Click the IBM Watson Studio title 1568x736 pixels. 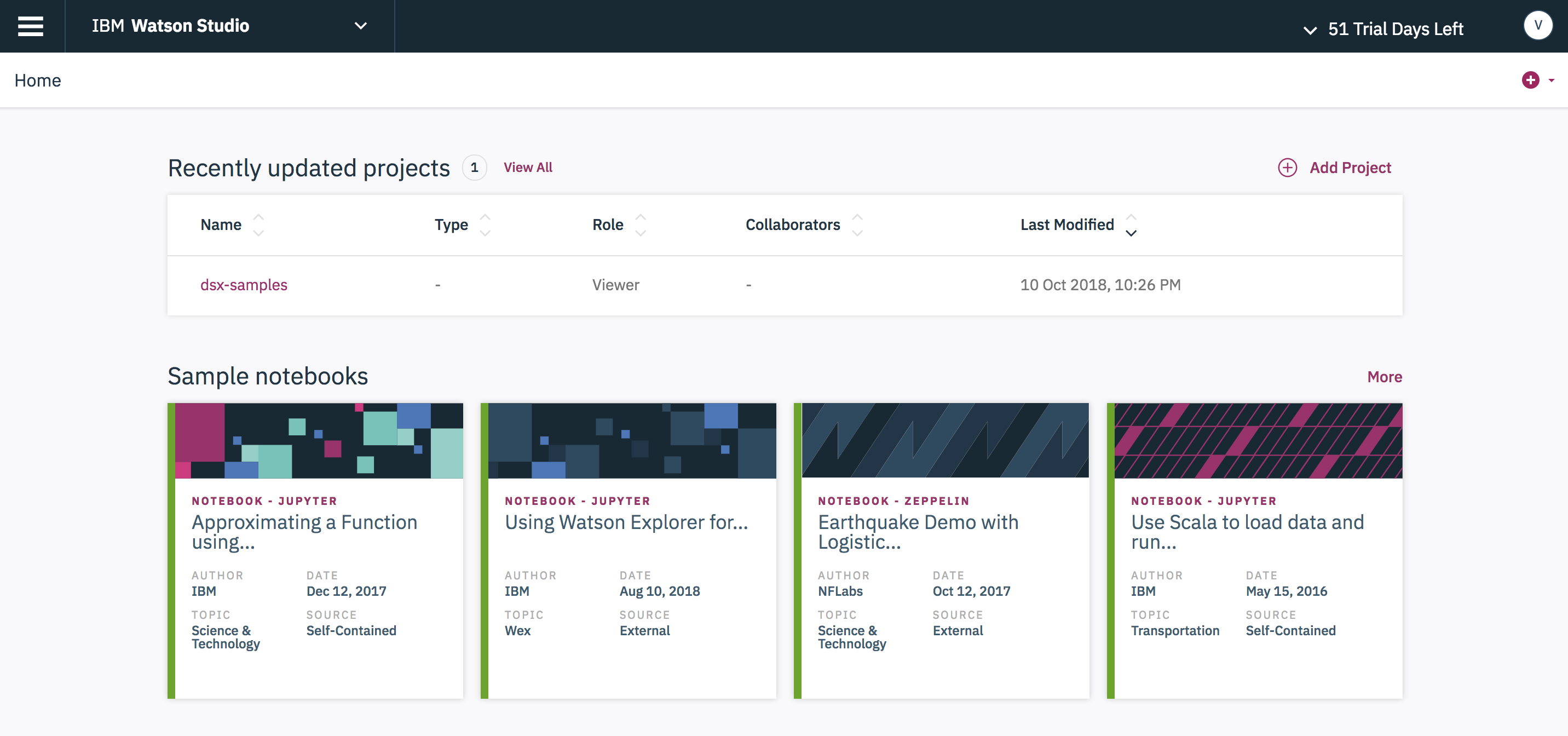(170, 26)
